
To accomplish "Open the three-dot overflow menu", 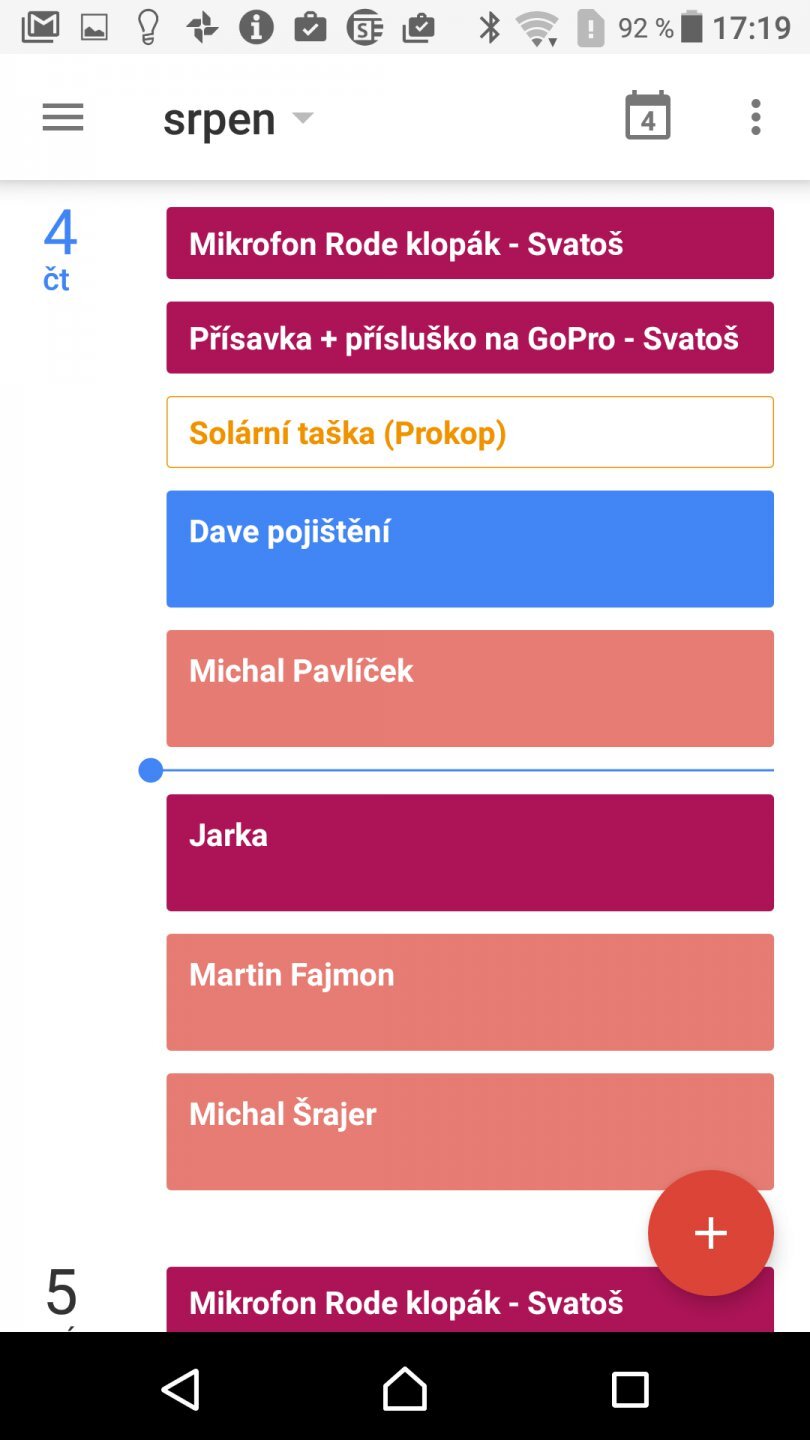I will point(755,118).
